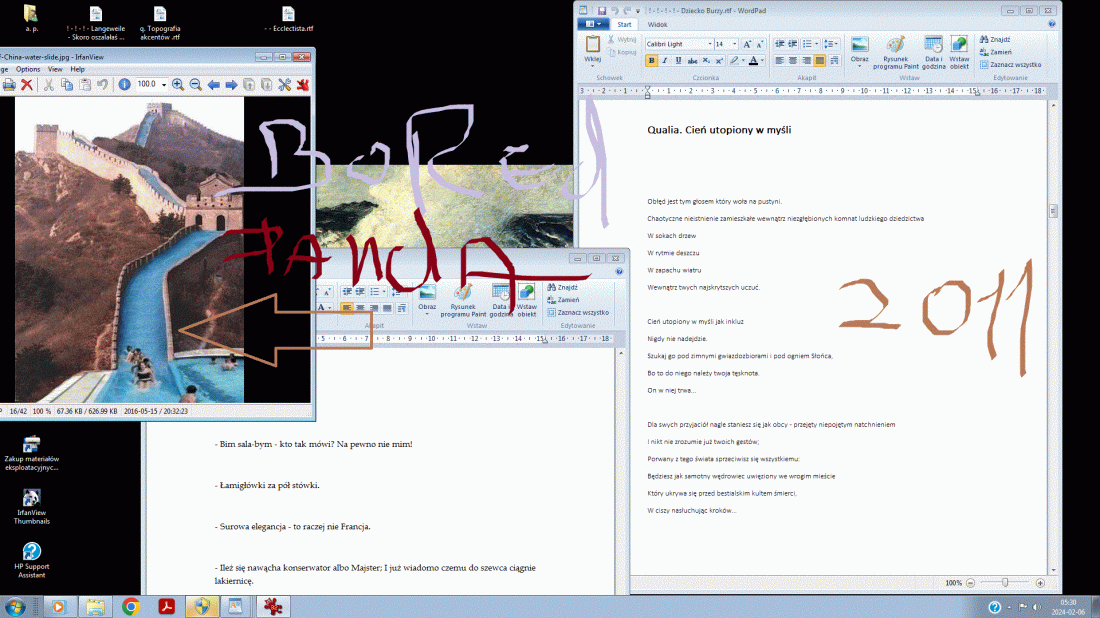Viewport: 1100px width, 618px height.
Task: Delete the image using the red X icon
Action: coord(27,85)
